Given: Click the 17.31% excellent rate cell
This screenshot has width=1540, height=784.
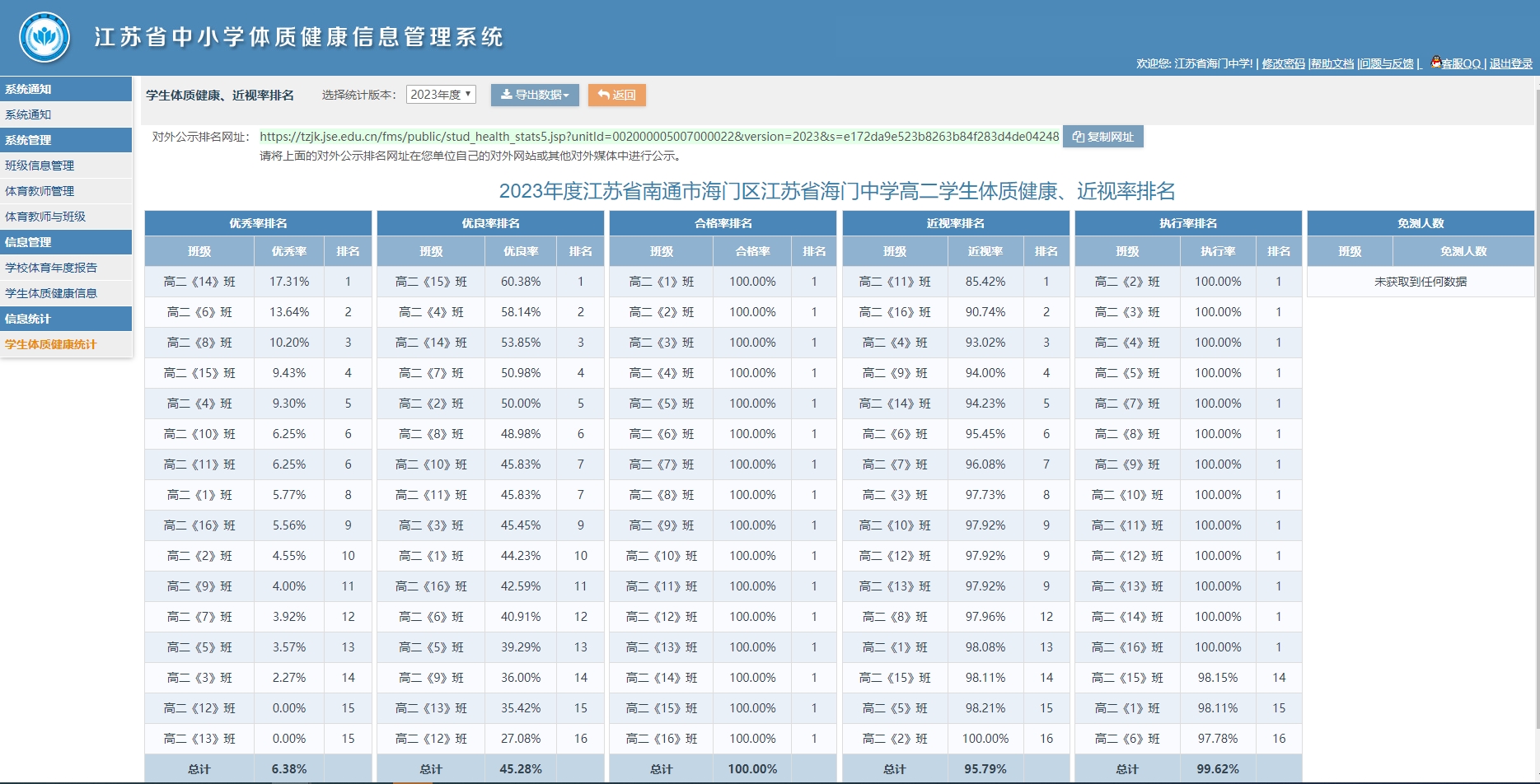Looking at the screenshot, I should pyautogui.click(x=289, y=282).
